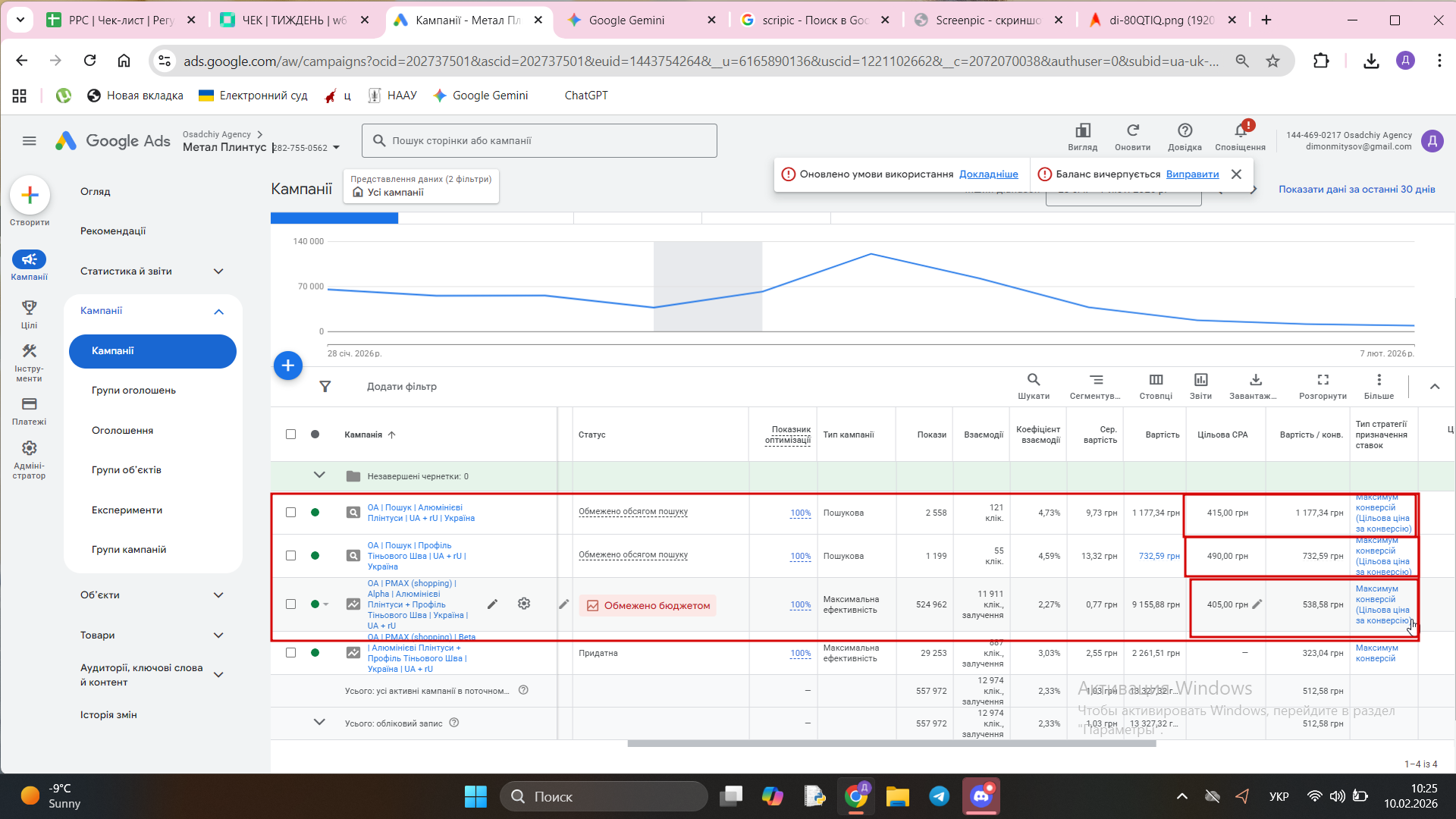Expand the Товари sidebar section
The width and height of the screenshot is (1456, 819).
coord(218,635)
